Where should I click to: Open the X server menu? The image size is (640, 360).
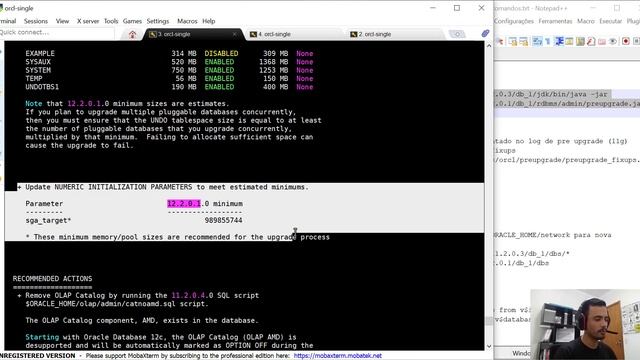pyautogui.click(x=88, y=21)
